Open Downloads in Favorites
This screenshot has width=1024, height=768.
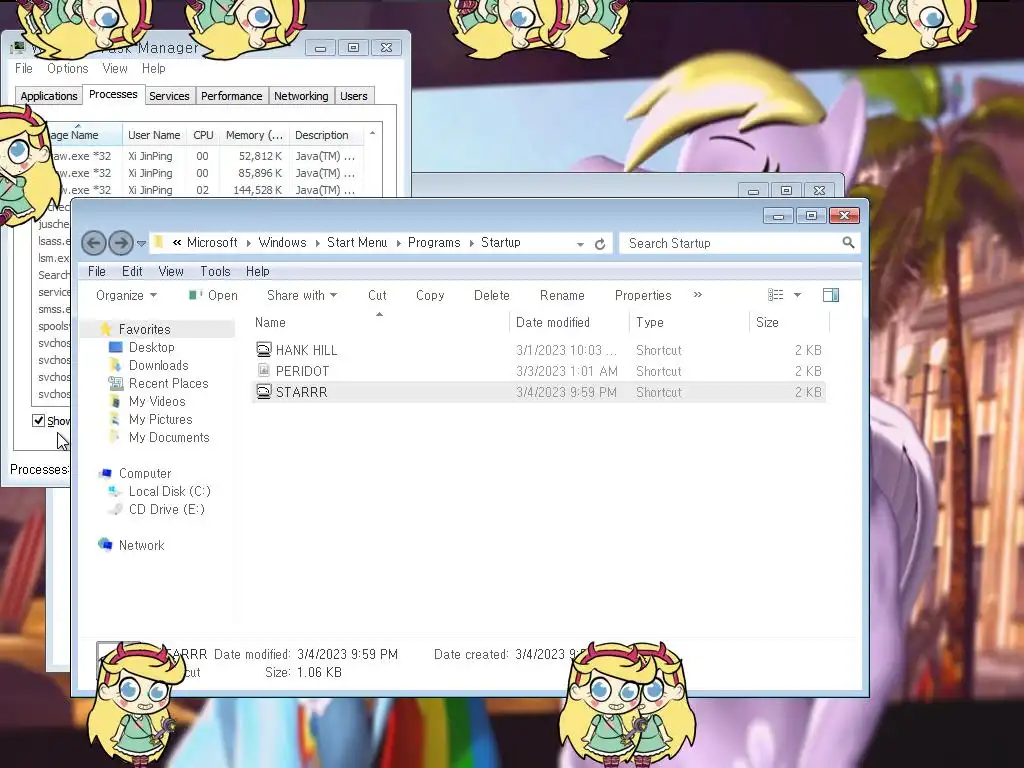158,365
